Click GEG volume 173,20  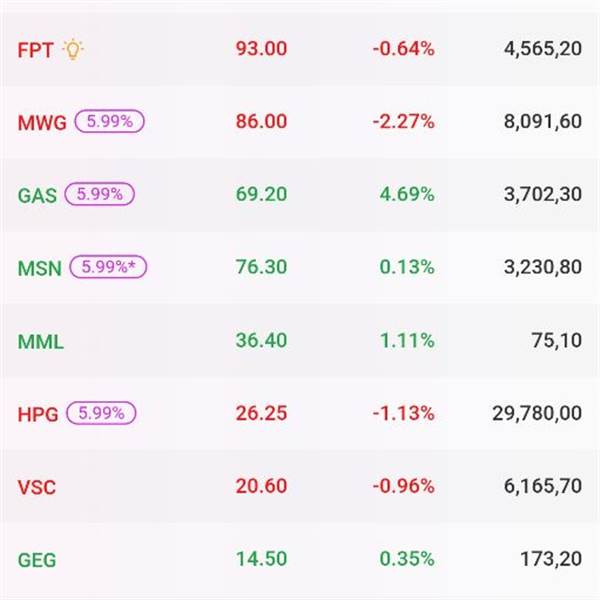pyautogui.click(x=551, y=560)
